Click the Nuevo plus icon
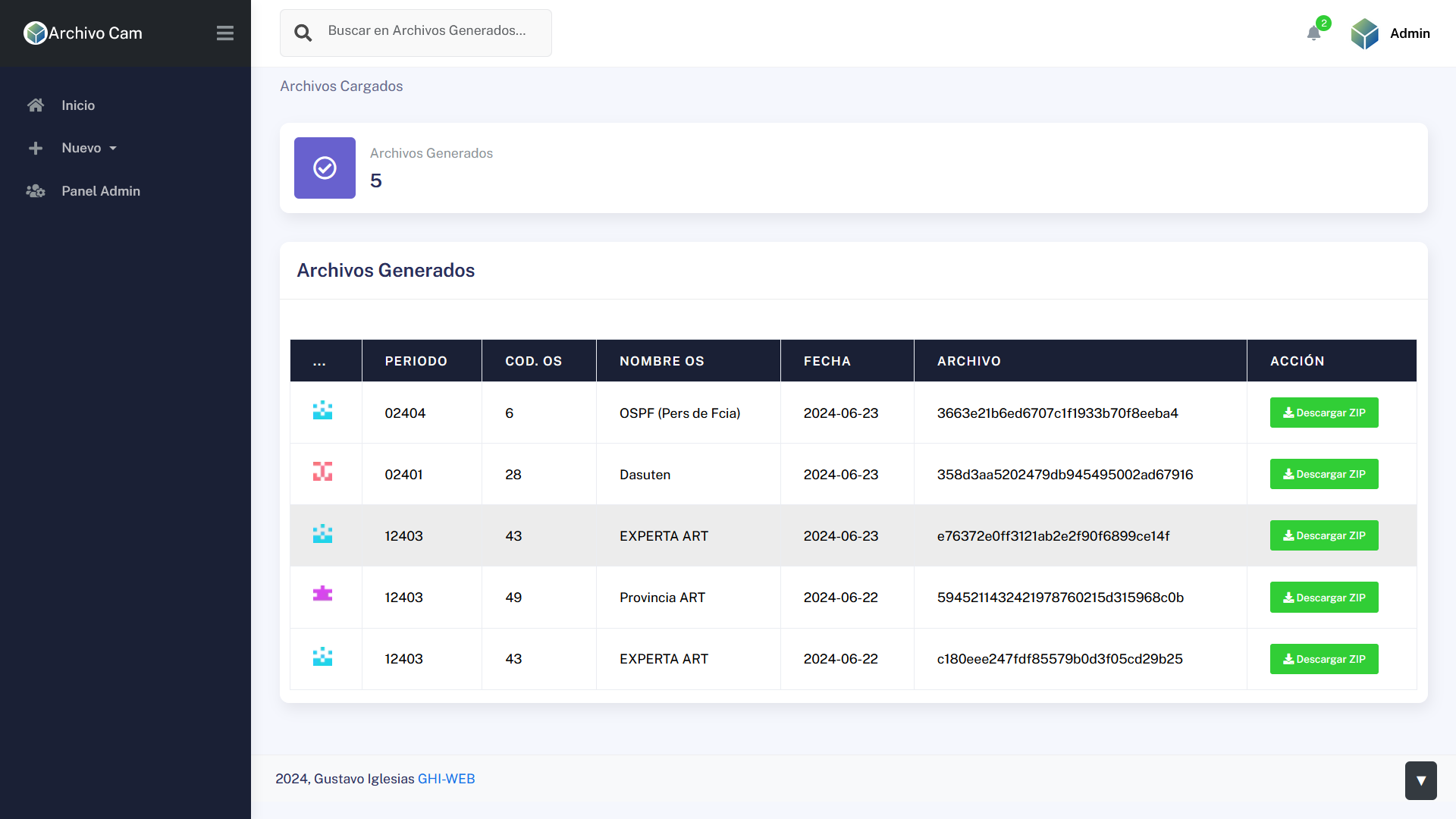Screen dimensions: 1456x819 36,148
